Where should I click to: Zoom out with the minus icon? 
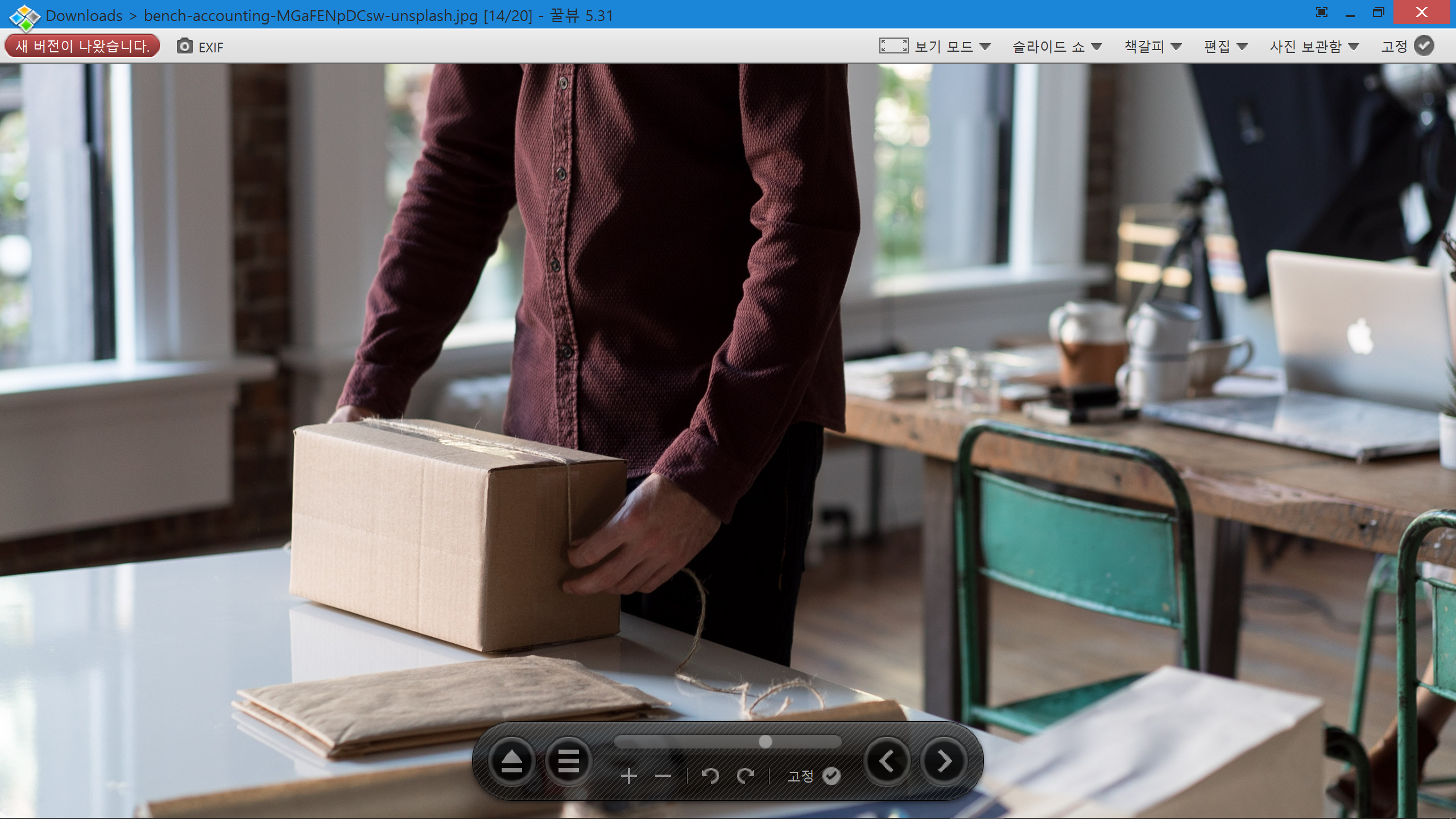pos(663,776)
